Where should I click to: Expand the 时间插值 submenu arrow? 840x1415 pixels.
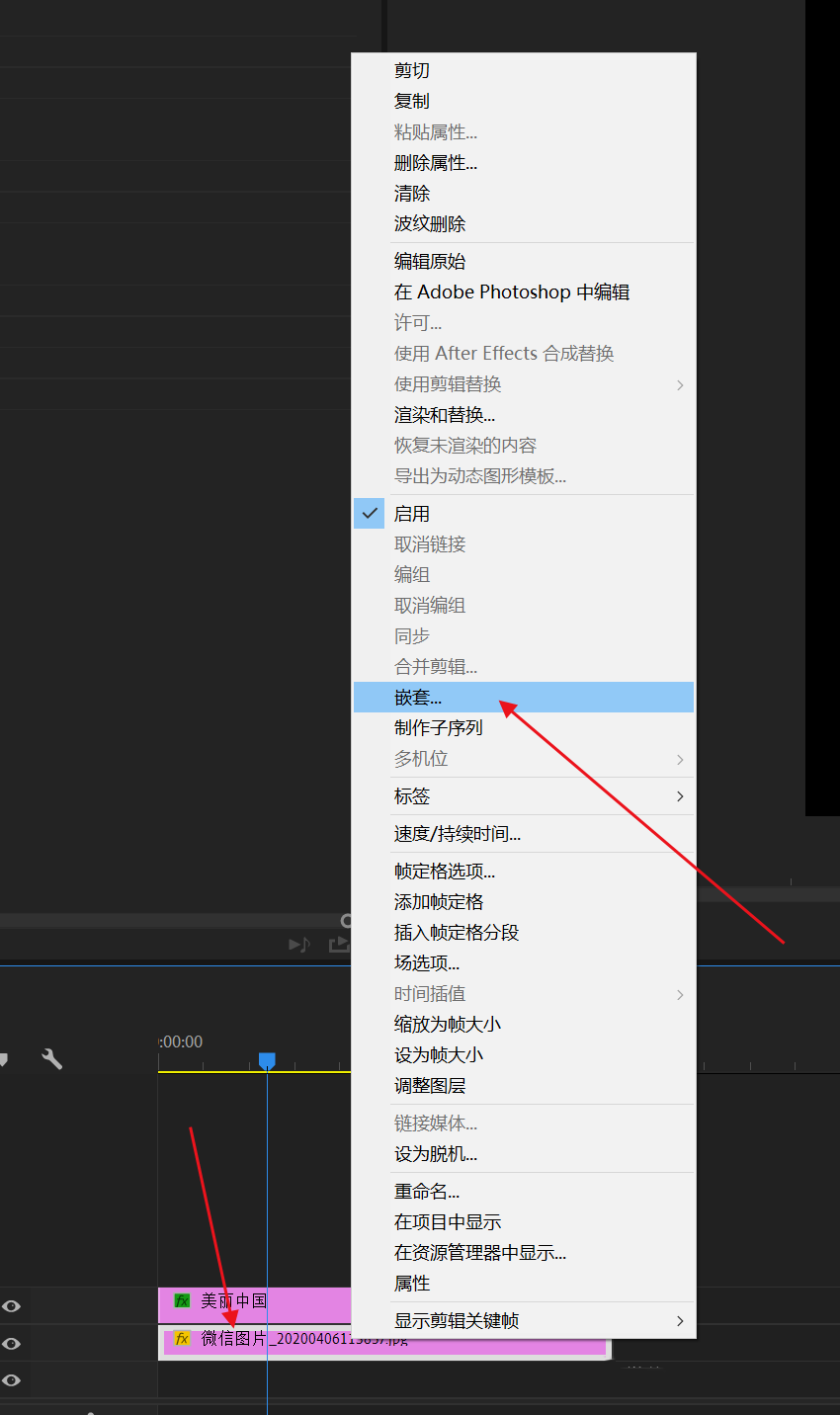(680, 994)
